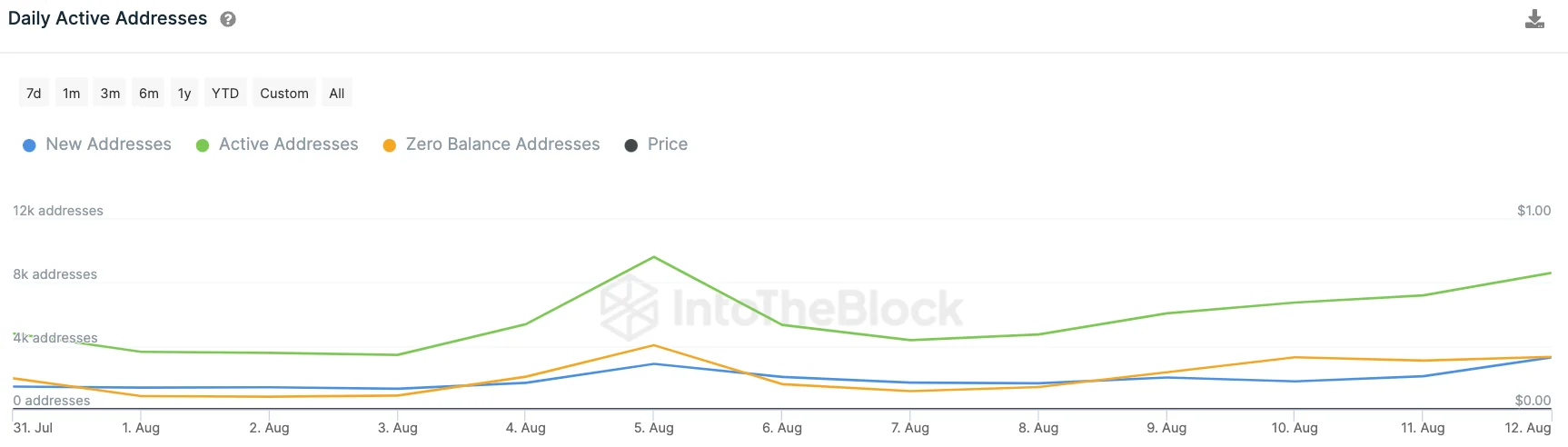Click the green line peak at 5. Aug
Image resolution: width=1568 pixels, height=447 pixels.
(x=654, y=258)
